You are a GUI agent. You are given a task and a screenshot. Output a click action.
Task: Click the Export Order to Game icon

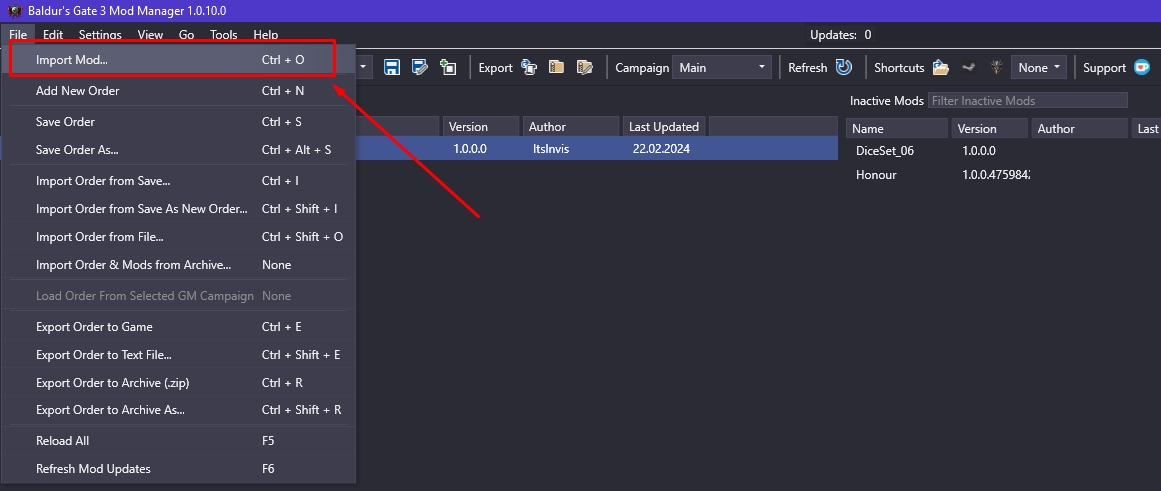[529, 67]
